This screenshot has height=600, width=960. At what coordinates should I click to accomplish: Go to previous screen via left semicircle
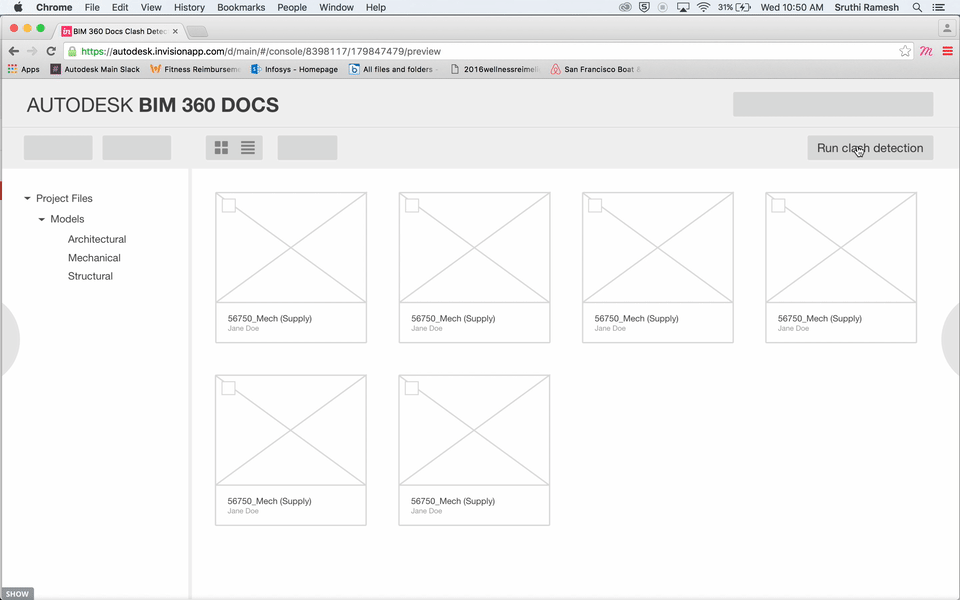click(9, 339)
